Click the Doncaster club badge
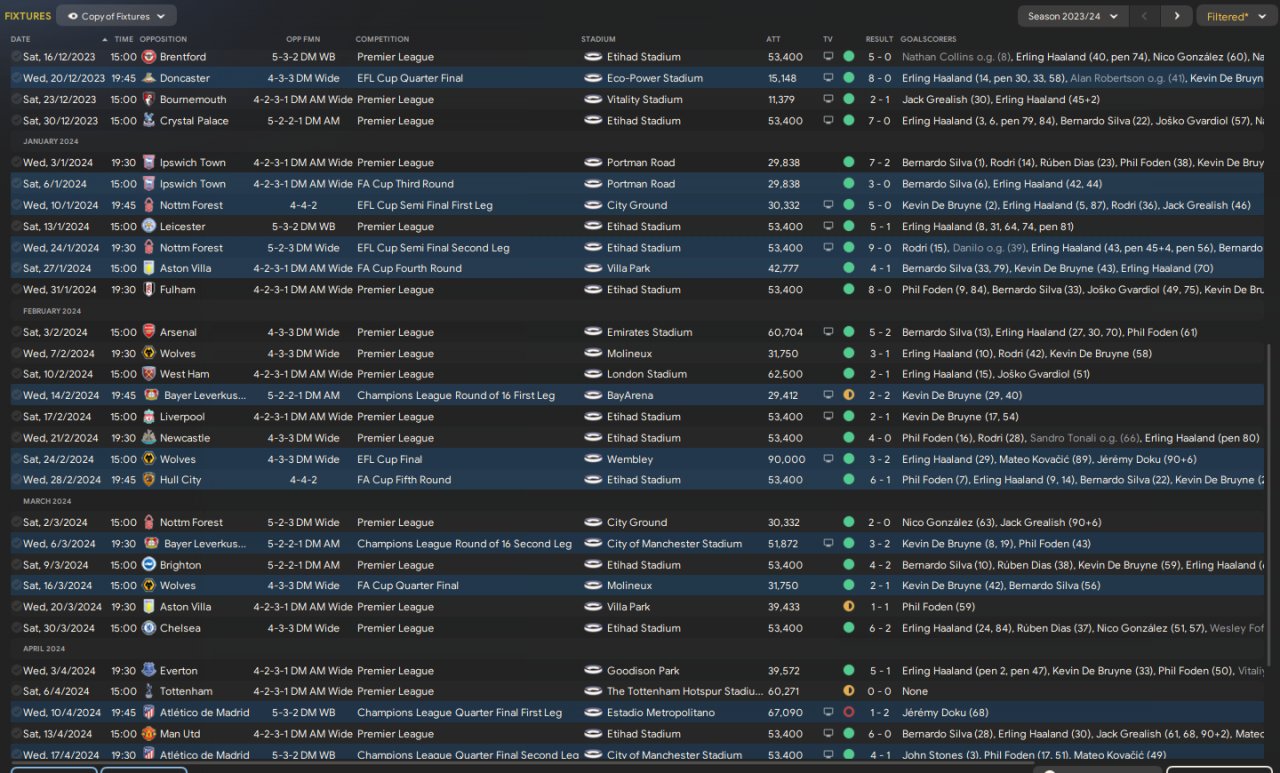1280x773 pixels. coord(149,78)
